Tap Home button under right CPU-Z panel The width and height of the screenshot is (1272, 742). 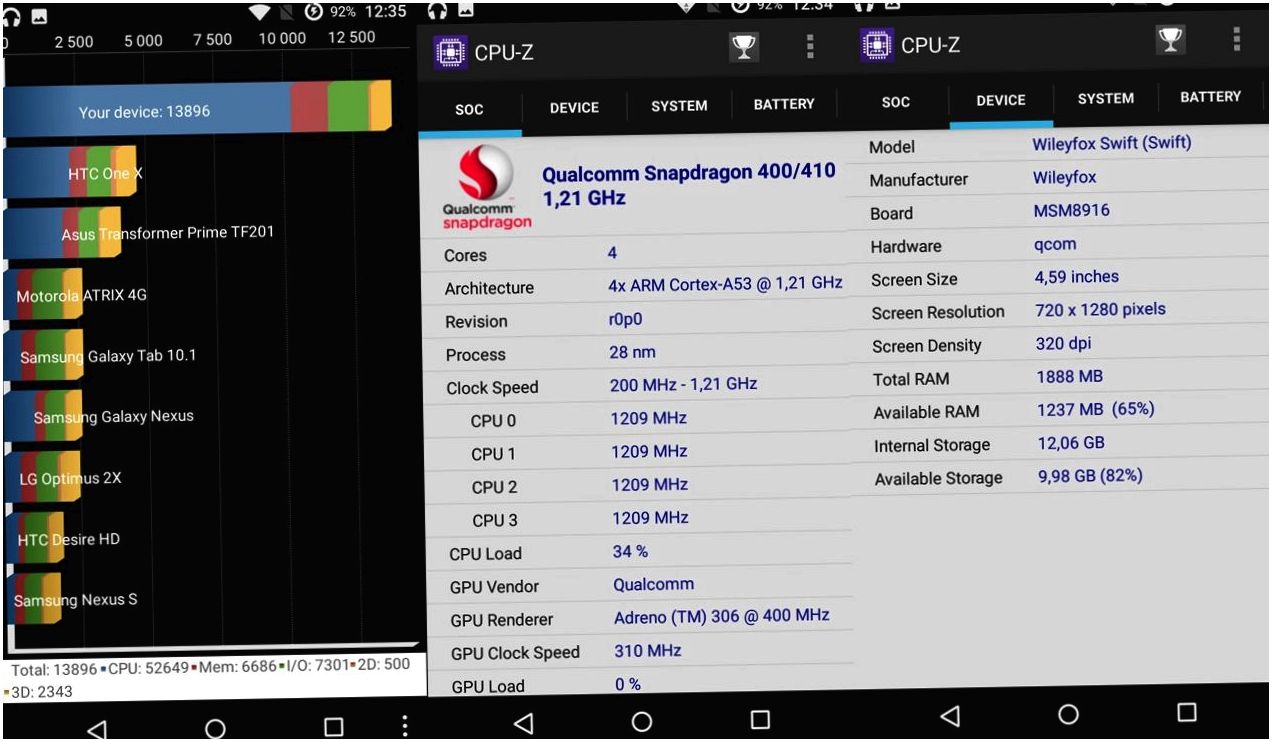[x=1068, y=714]
